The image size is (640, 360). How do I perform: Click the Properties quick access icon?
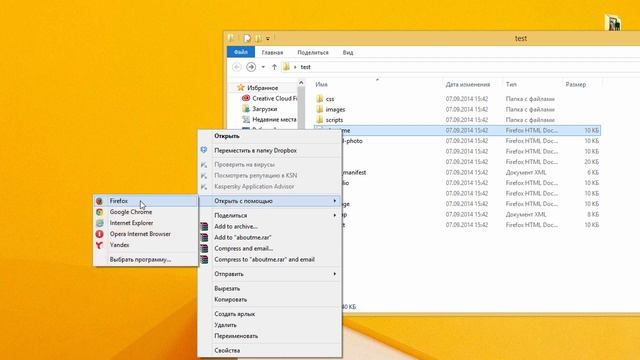[247, 38]
